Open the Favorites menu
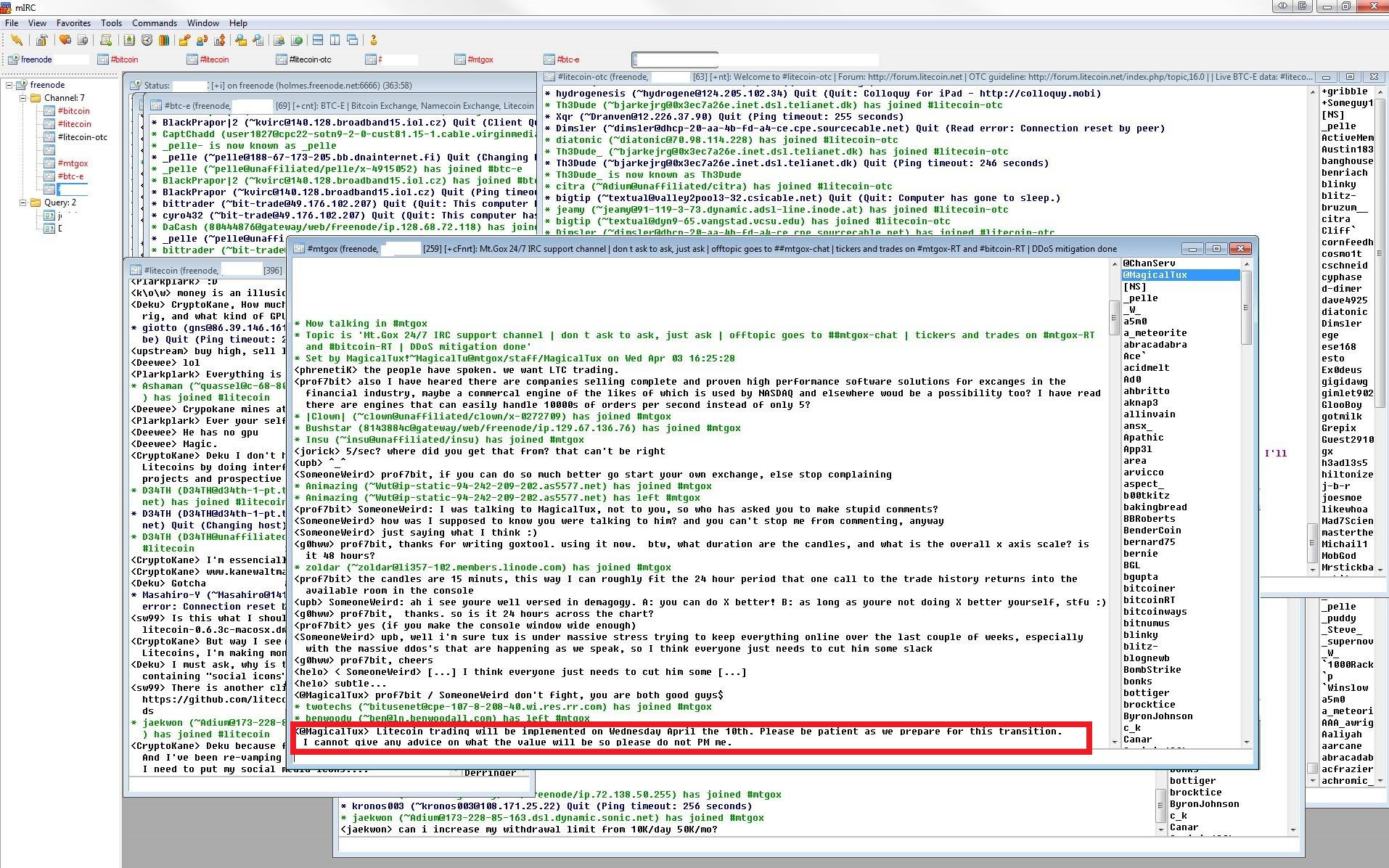 [x=74, y=23]
